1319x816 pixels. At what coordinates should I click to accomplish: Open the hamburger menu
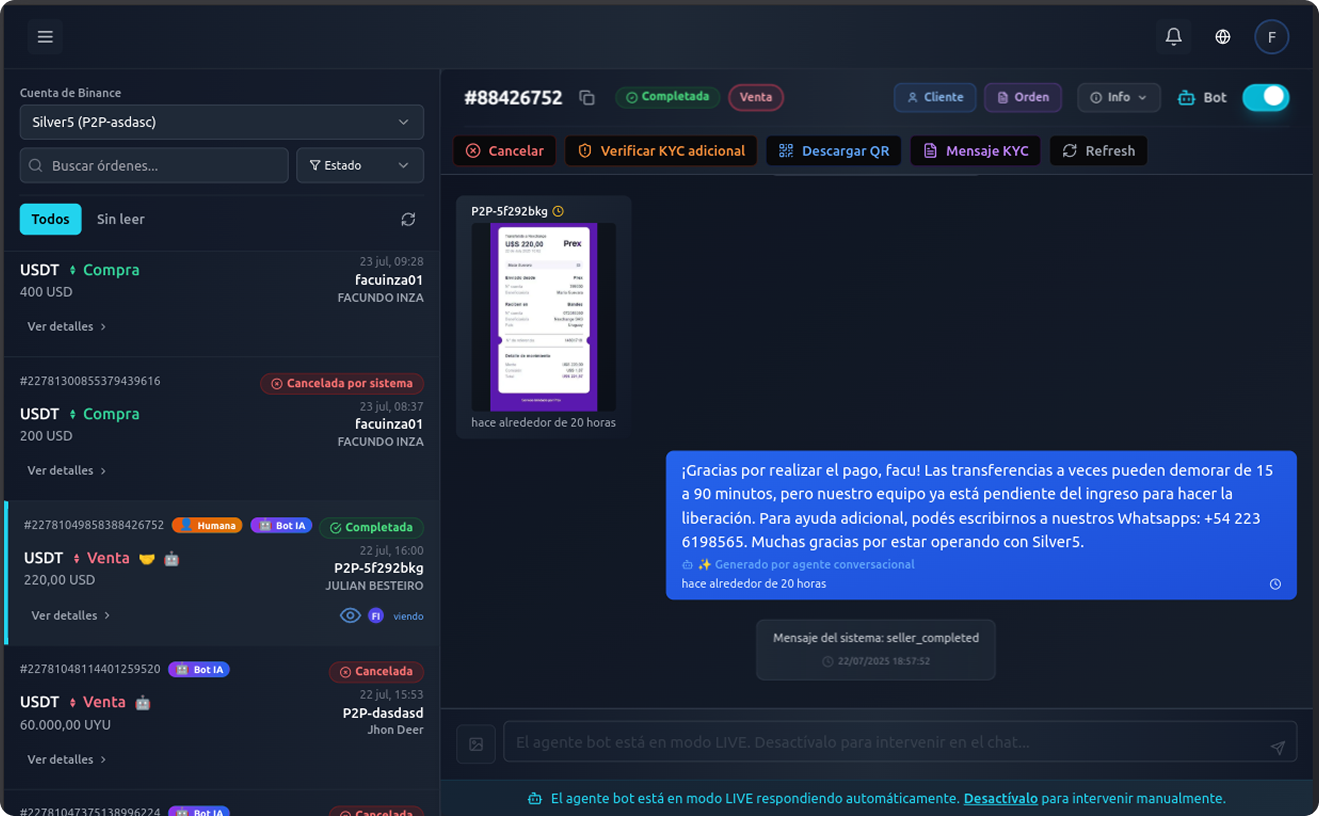(x=45, y=37)
